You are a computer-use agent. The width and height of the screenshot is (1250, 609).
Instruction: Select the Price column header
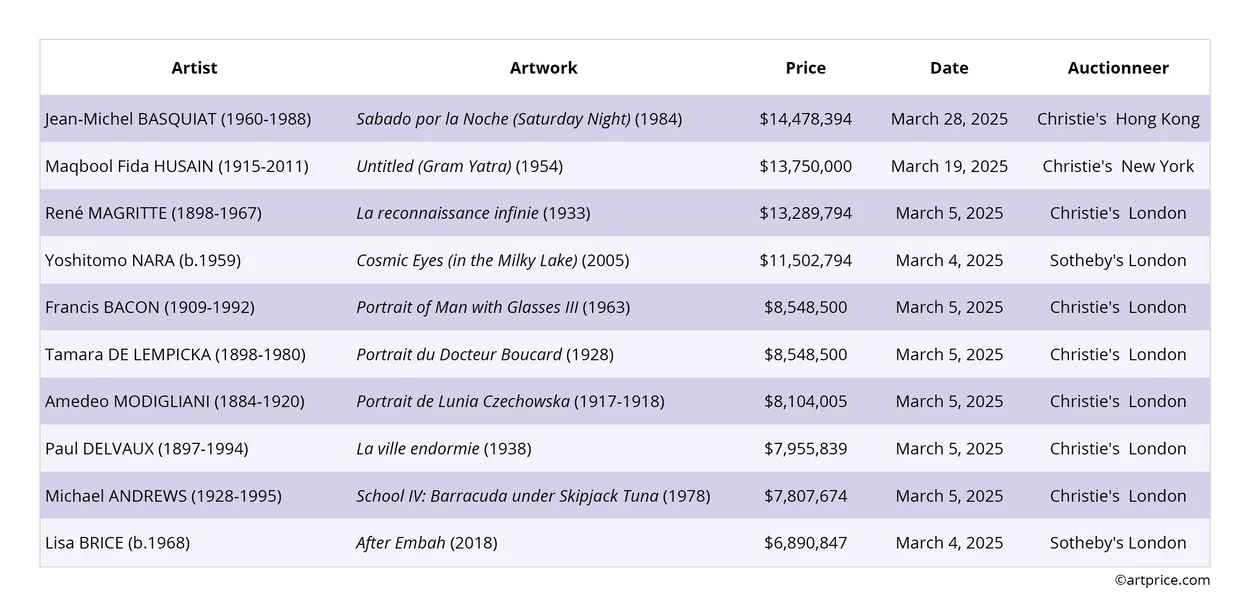pos(805,68)
